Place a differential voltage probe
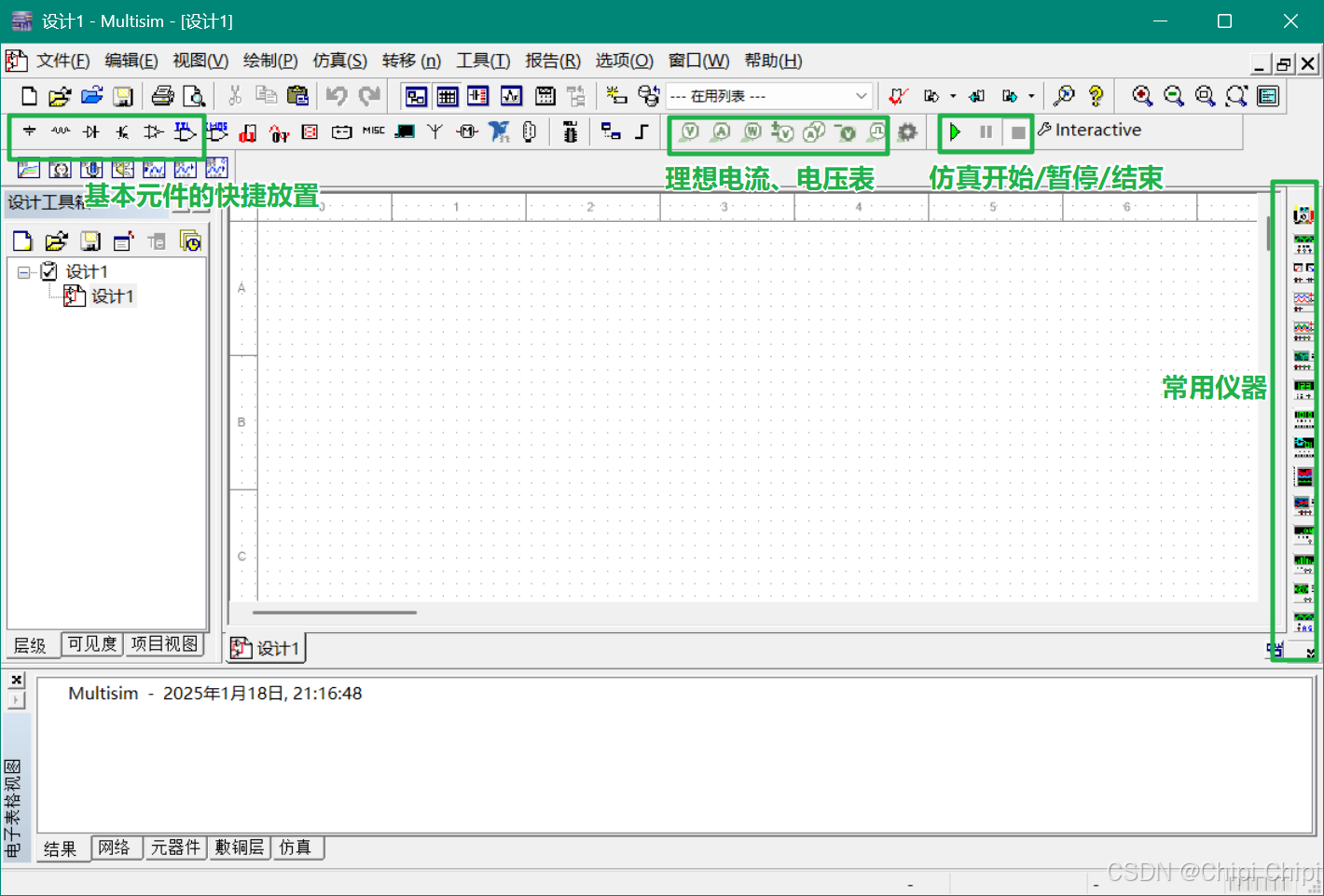1324x896 pixels. [x=782, y=132]
